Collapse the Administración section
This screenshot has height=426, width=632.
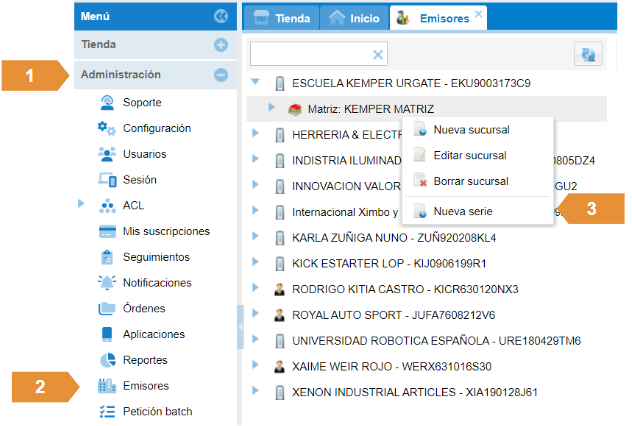221,75
